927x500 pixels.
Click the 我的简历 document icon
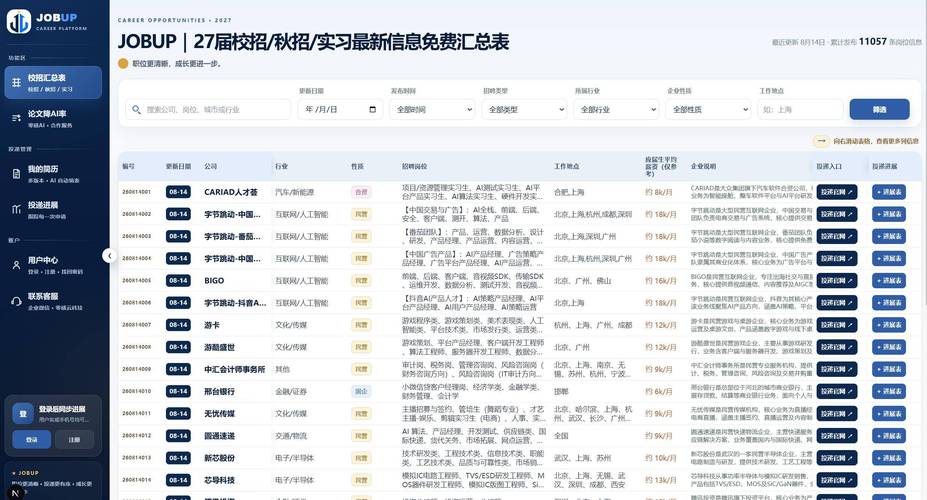tap(17, 174)
